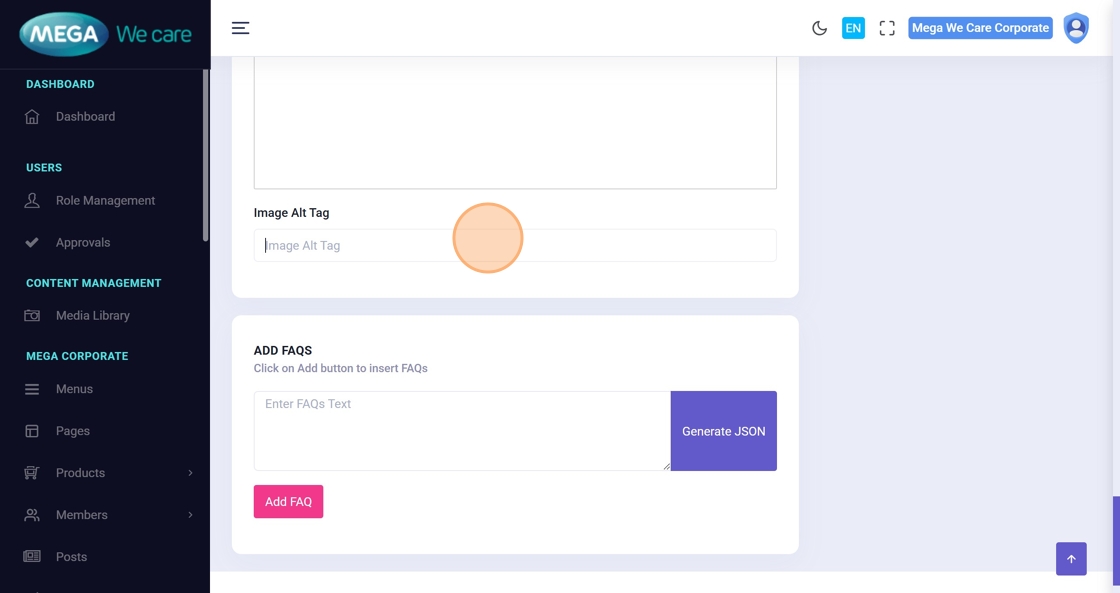Click the Image Alt Tag input field

click(x=515, y=246)
